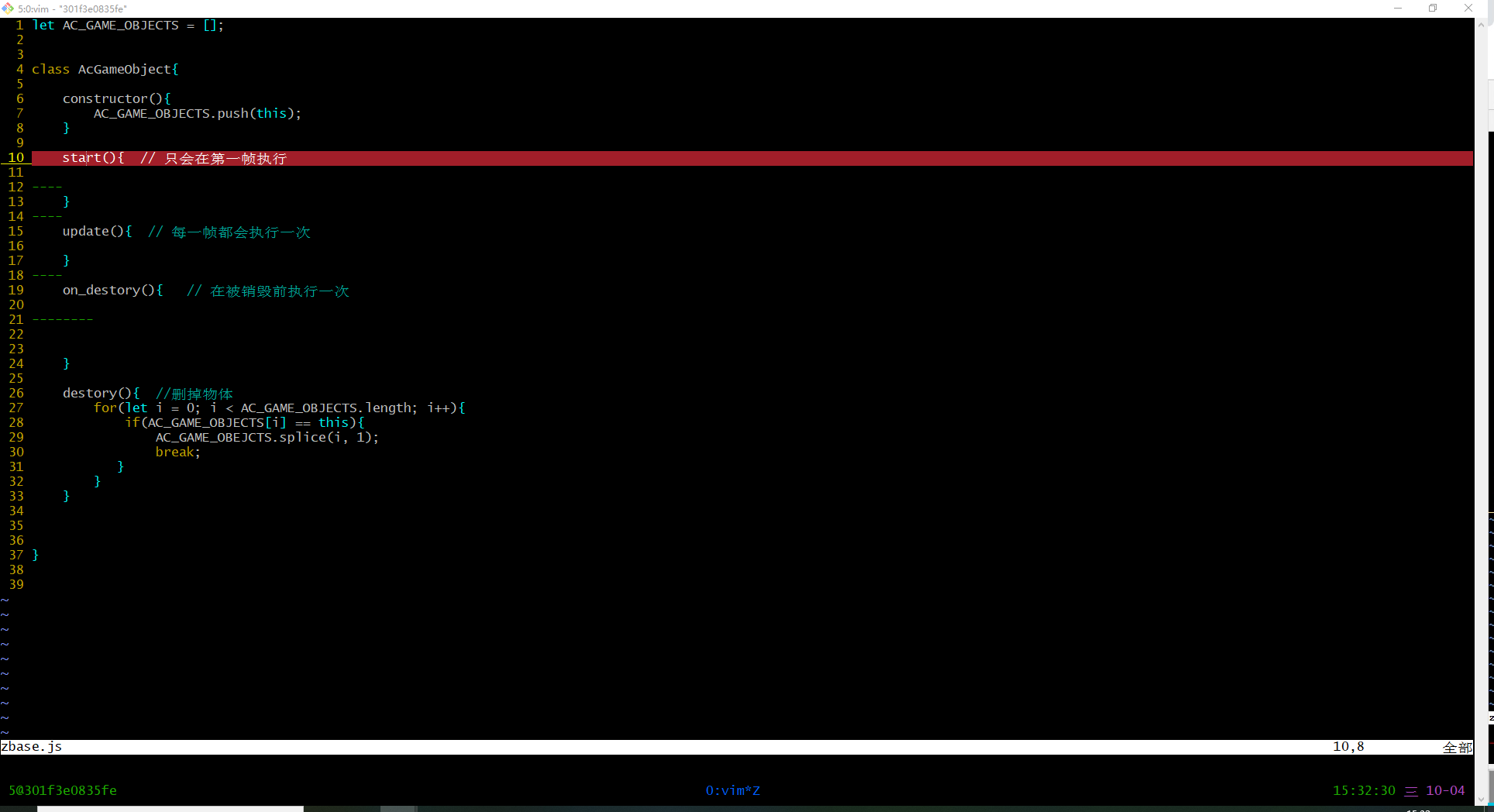Select the 0:vim*Z tmux window tab
This screenshot has width=1494, height=812.
(x=732, y=790)
